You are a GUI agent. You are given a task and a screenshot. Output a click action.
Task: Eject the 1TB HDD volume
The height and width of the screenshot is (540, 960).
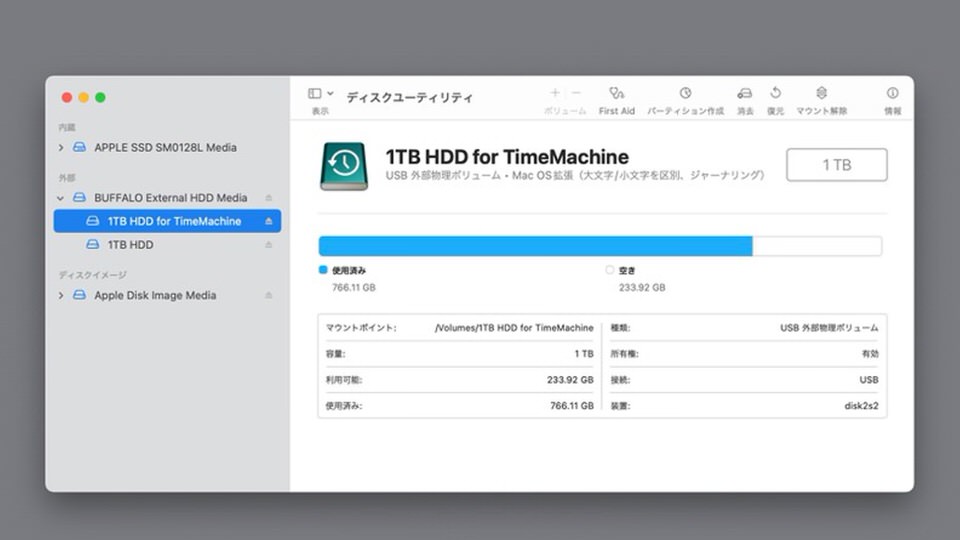269,244
